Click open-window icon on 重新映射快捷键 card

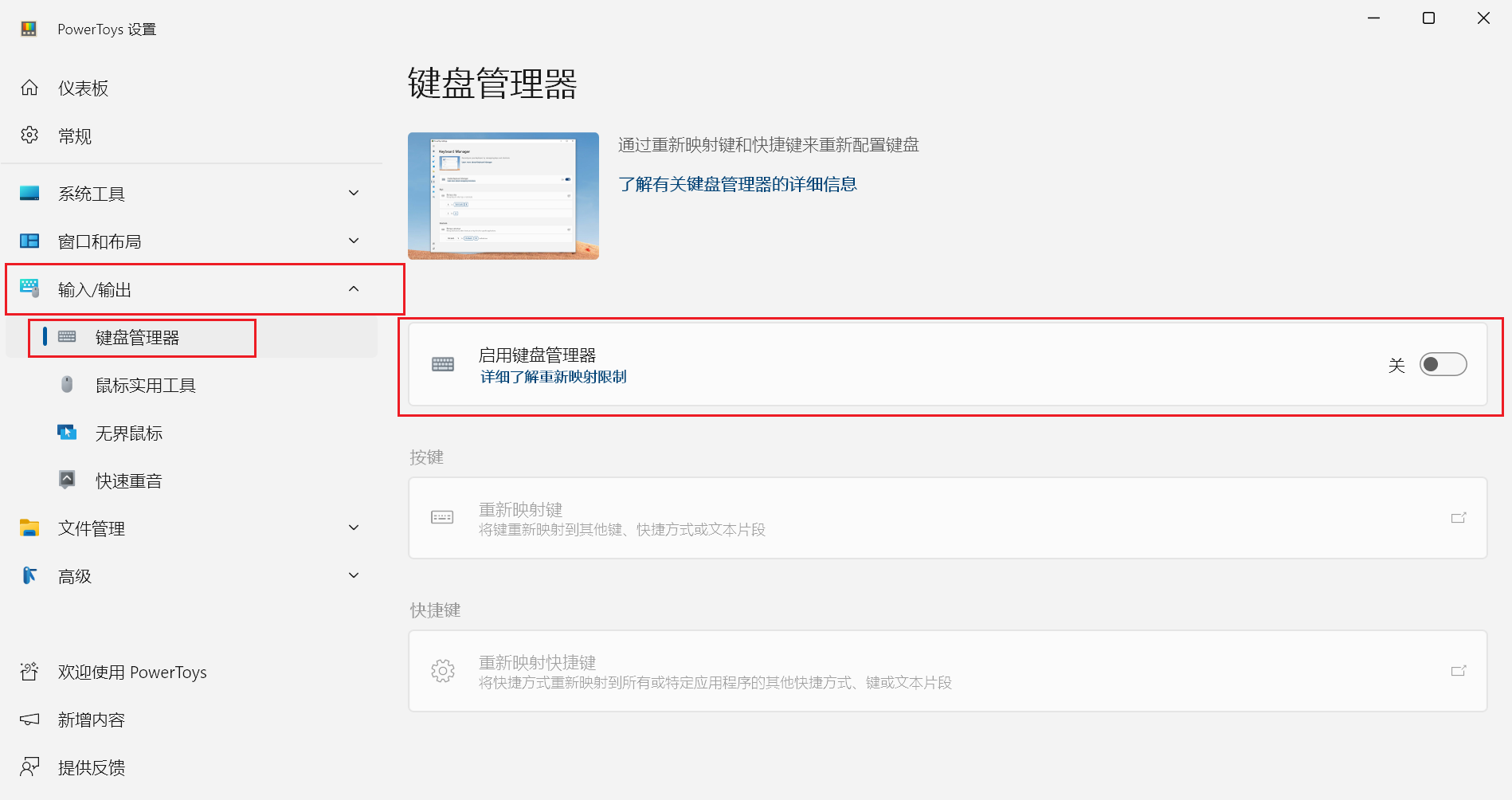[x=1459, y=671]
